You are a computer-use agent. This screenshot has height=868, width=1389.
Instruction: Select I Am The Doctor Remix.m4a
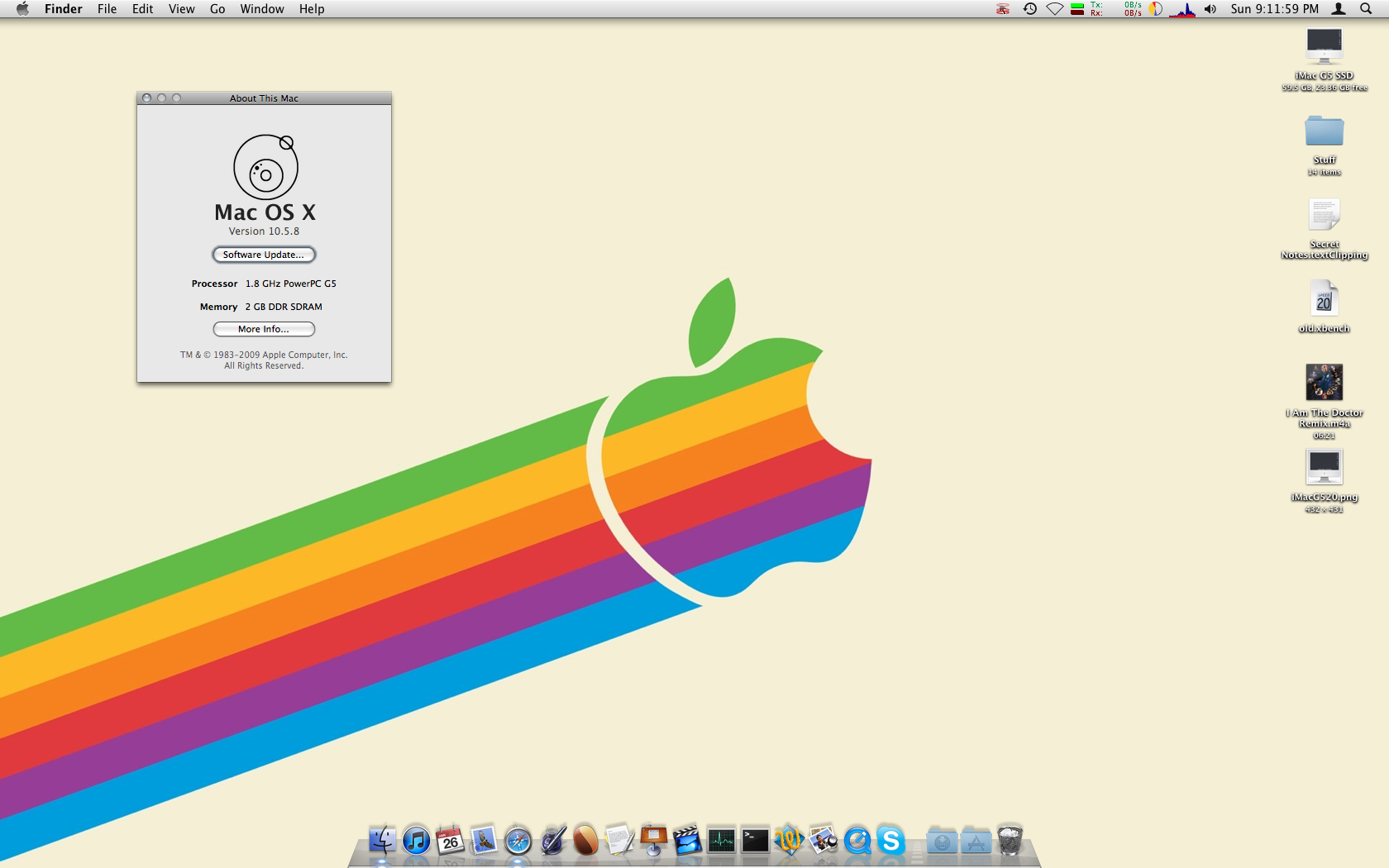tap(1325, 383)
